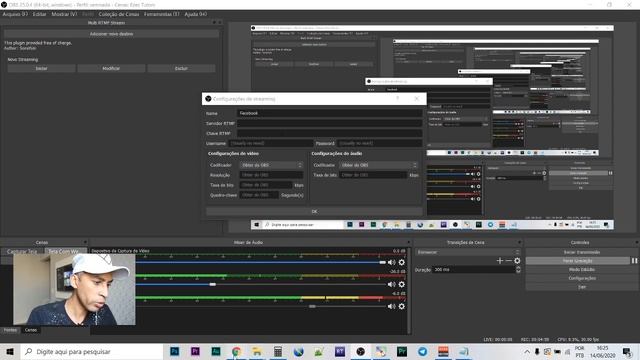This screenshot has width=640, height=360.
Task: Open transition properties gear icon
Action: 517,260
